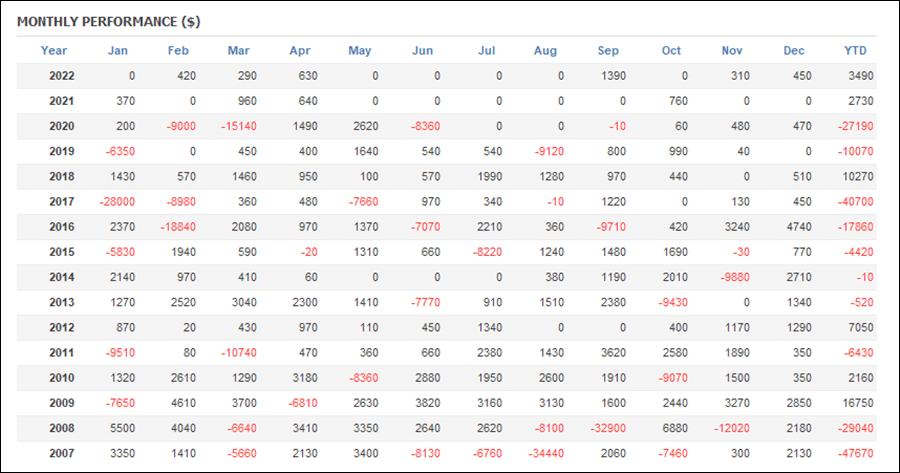Select the 2007 August value -34440
This screenshot has height=473, width=900.
coord(546,453)
